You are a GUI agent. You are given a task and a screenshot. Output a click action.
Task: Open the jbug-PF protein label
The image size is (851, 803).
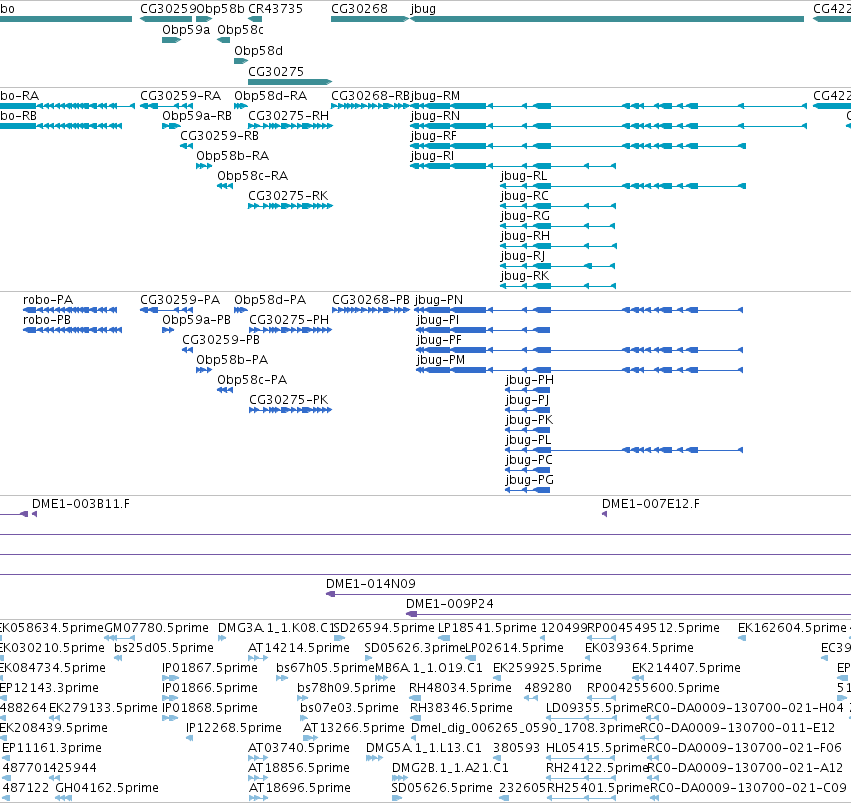(x=439, y=340)
